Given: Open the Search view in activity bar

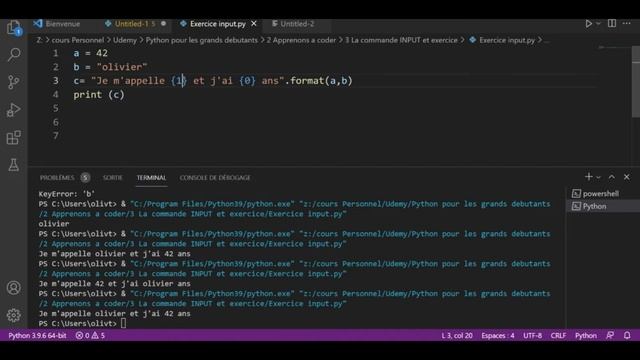Looking at the screenshot, I should [x=13, y=55].
